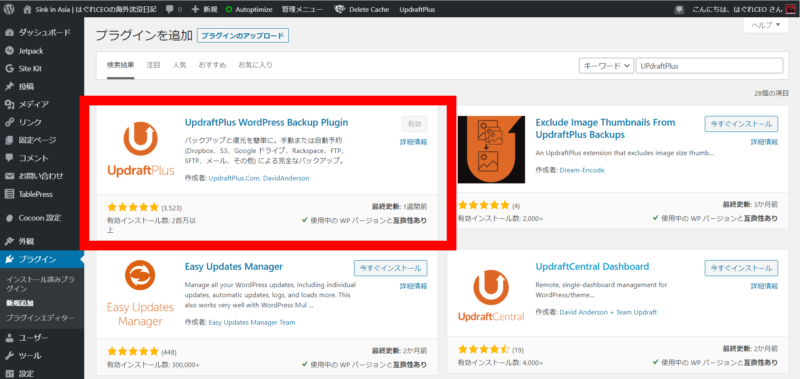Open 新規追加 submenu item
The height and width of the screenshot is (379, 800).
point(19,303)
